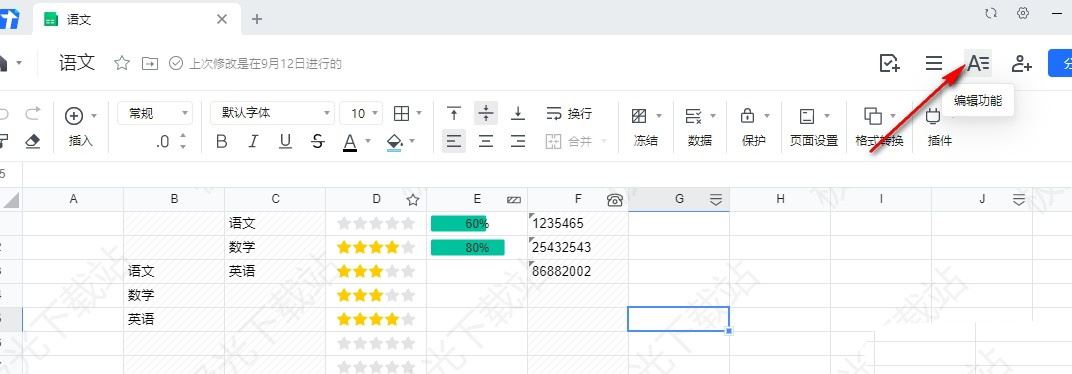Click the 冻结 freeze button
This screenshot has height=374, width=1072.
tap(645, 127)
